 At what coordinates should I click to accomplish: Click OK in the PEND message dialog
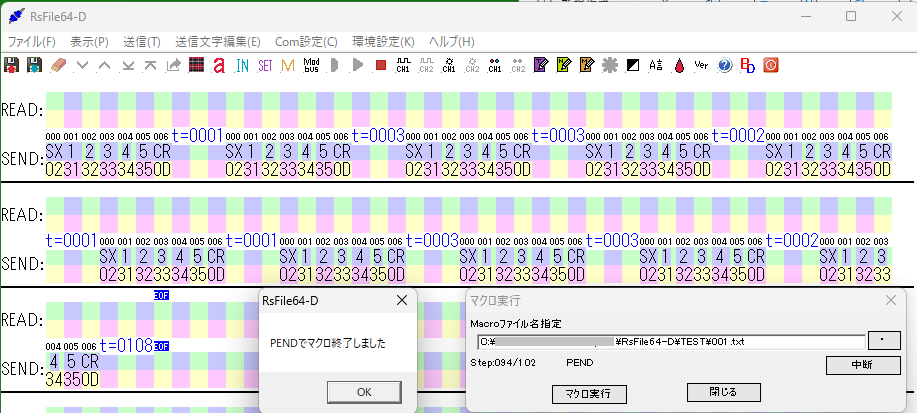coord(363,391)
